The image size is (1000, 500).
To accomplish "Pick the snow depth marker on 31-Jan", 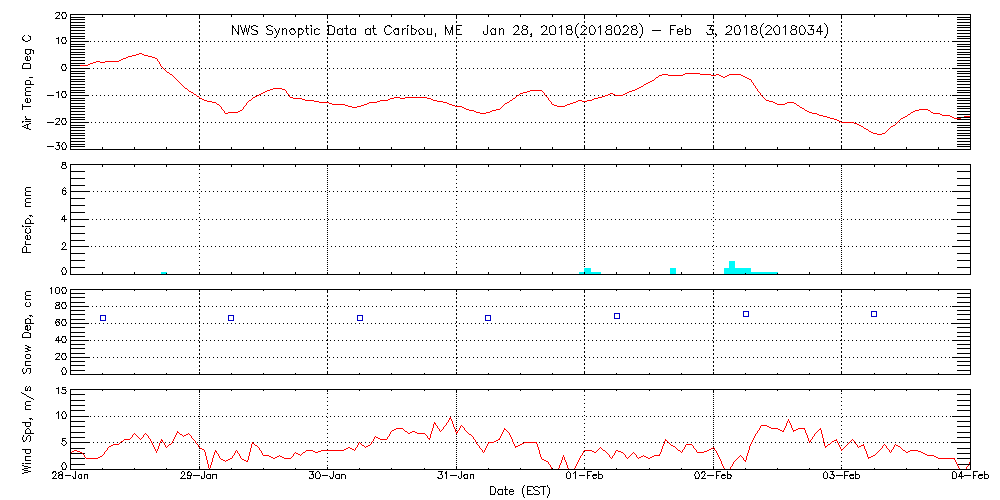I will tap(488, 318).
